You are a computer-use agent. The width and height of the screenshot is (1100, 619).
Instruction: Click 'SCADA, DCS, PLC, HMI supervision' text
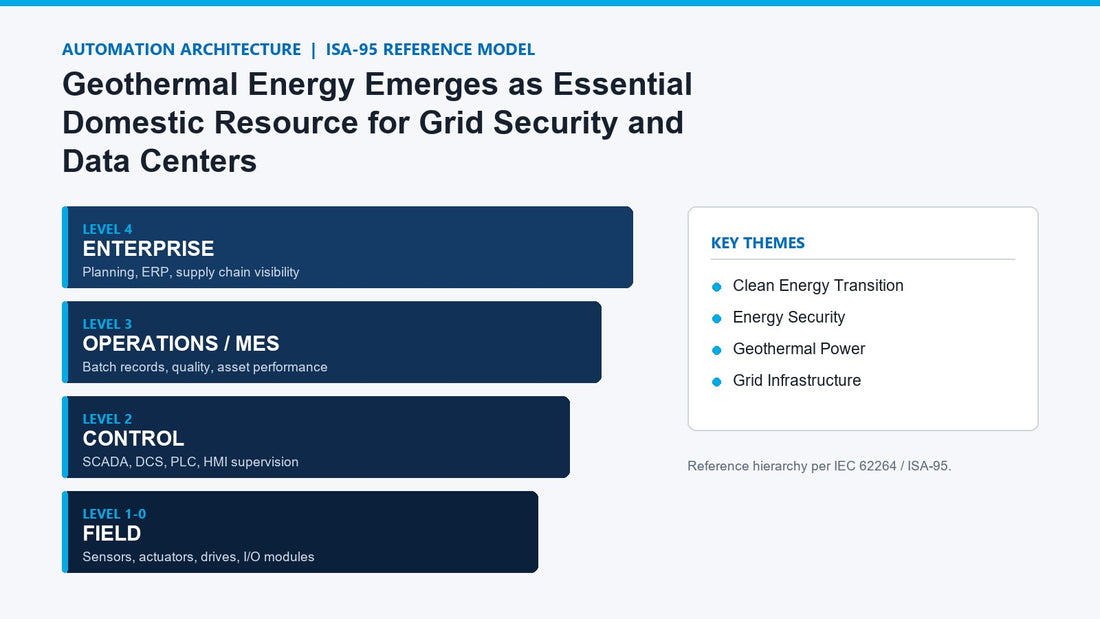point(190,462)
